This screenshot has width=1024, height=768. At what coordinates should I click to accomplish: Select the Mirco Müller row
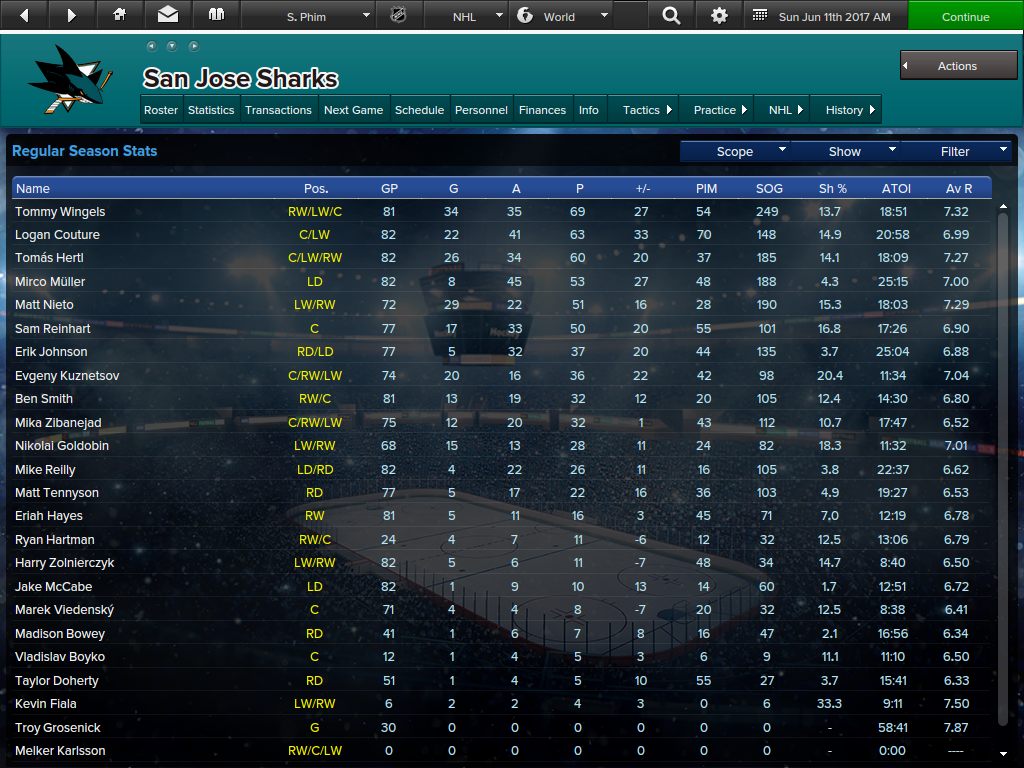502,281
